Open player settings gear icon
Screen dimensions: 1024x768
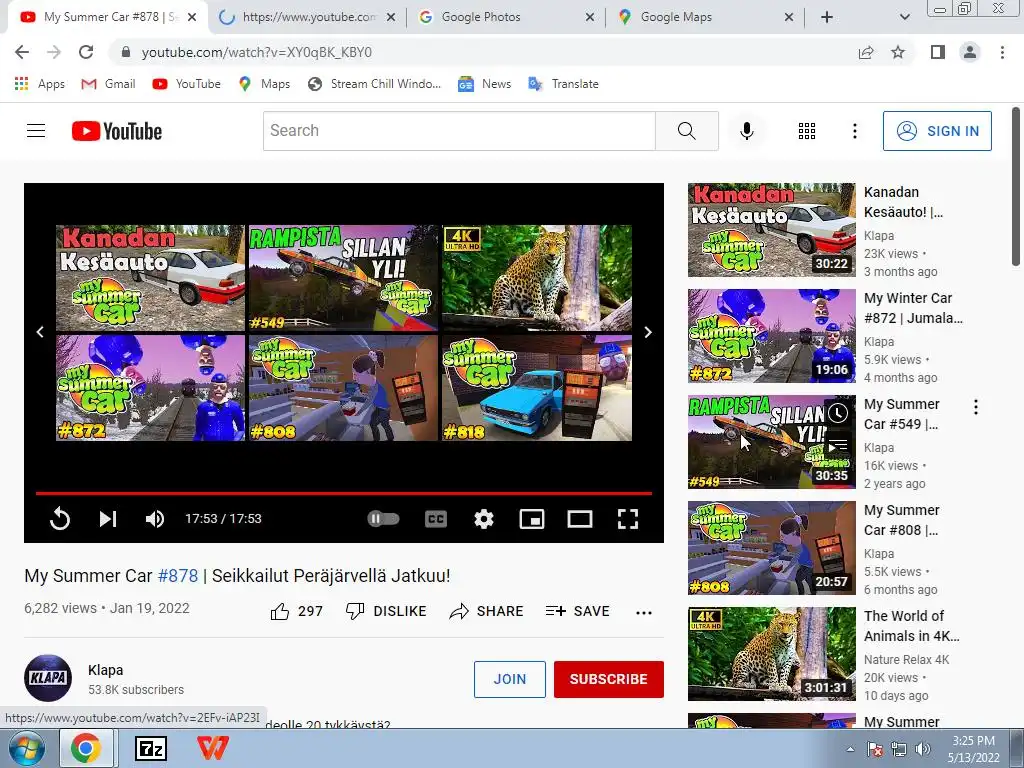coord(484,519)
